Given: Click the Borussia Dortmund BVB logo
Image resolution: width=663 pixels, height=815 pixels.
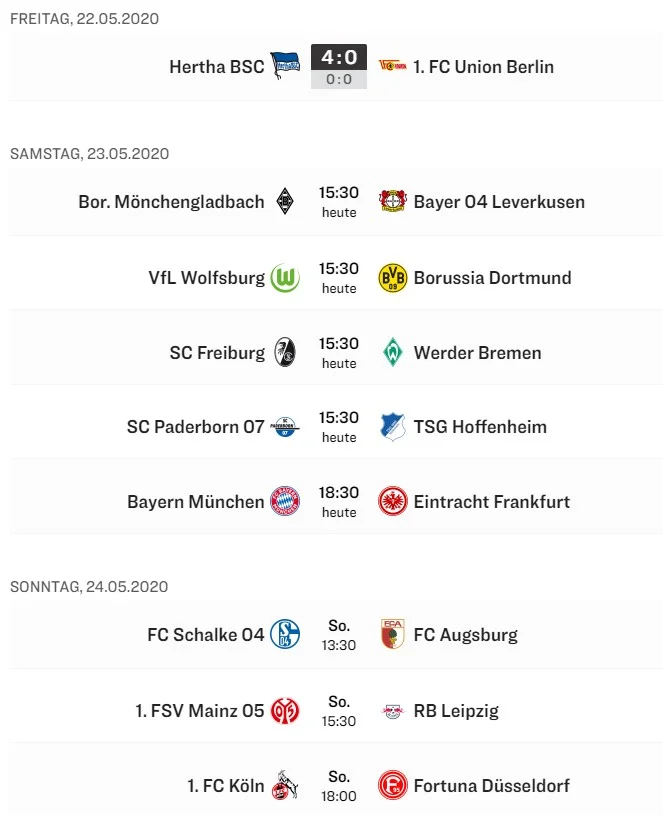Looking at the screenshot, I should pos(393,278).
